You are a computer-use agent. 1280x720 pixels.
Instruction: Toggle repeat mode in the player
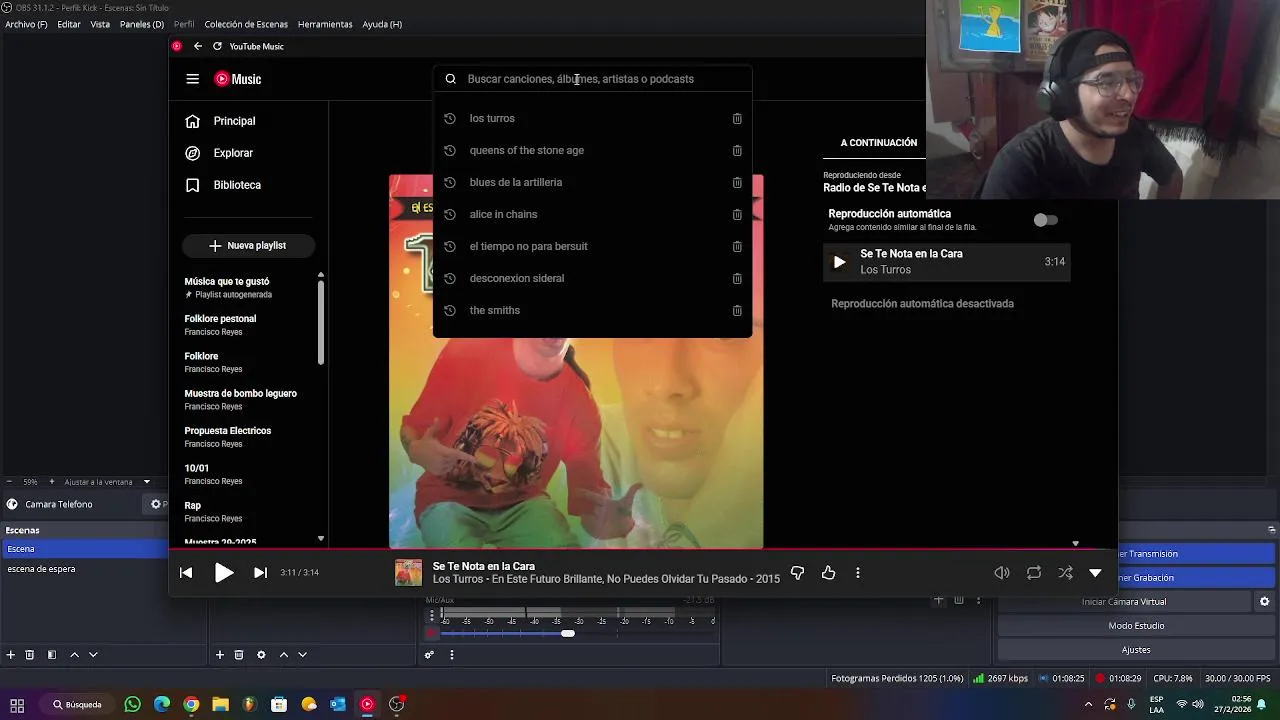point(1034,573)
